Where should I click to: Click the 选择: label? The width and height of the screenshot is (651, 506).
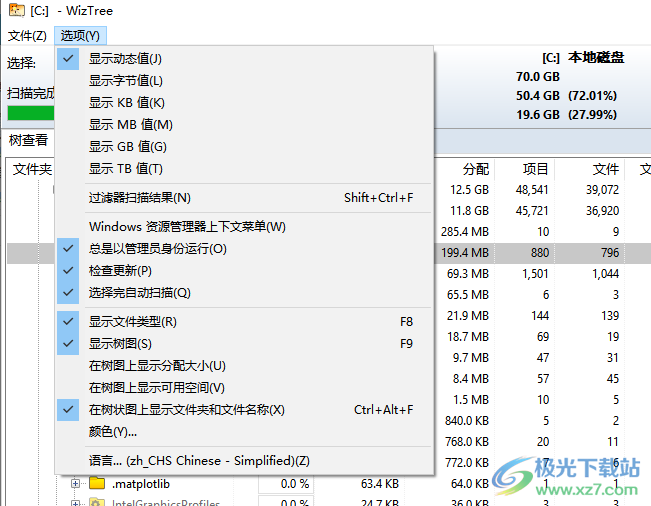pyautogui.click(x=21, y=64)
